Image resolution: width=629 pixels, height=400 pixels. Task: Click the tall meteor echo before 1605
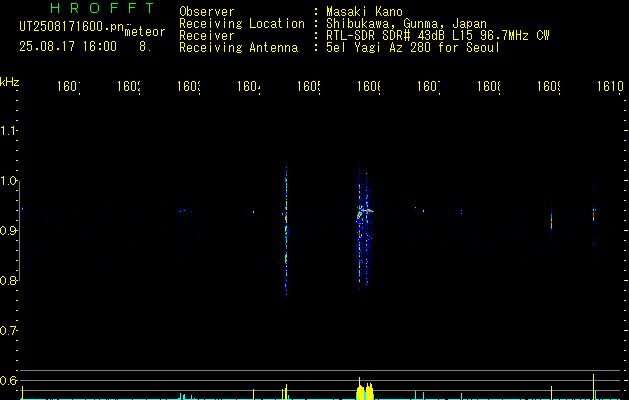[x=286, y=233]
